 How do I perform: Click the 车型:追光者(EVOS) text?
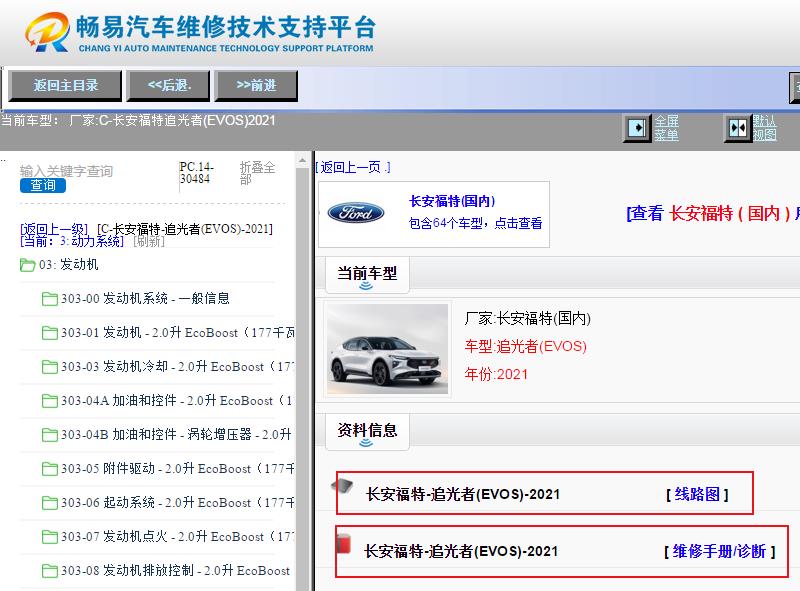(x=526, y=347)
